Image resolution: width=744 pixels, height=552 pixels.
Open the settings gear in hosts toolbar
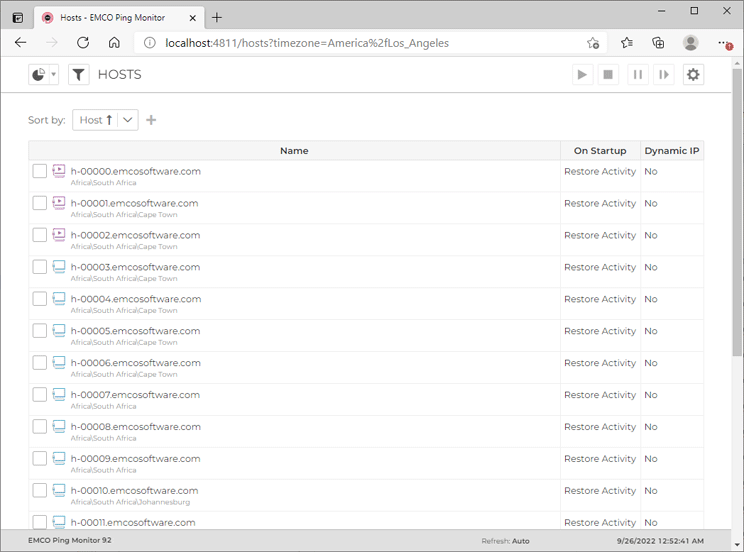click(x=692, y=75)
